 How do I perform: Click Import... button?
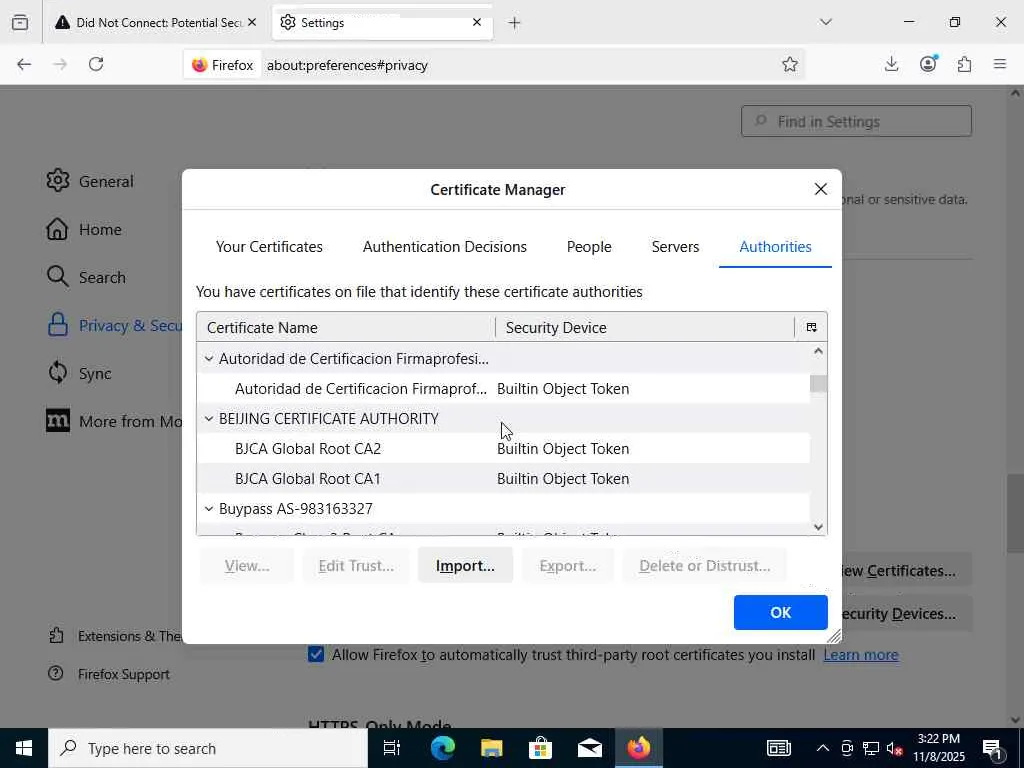click(465, 566)
